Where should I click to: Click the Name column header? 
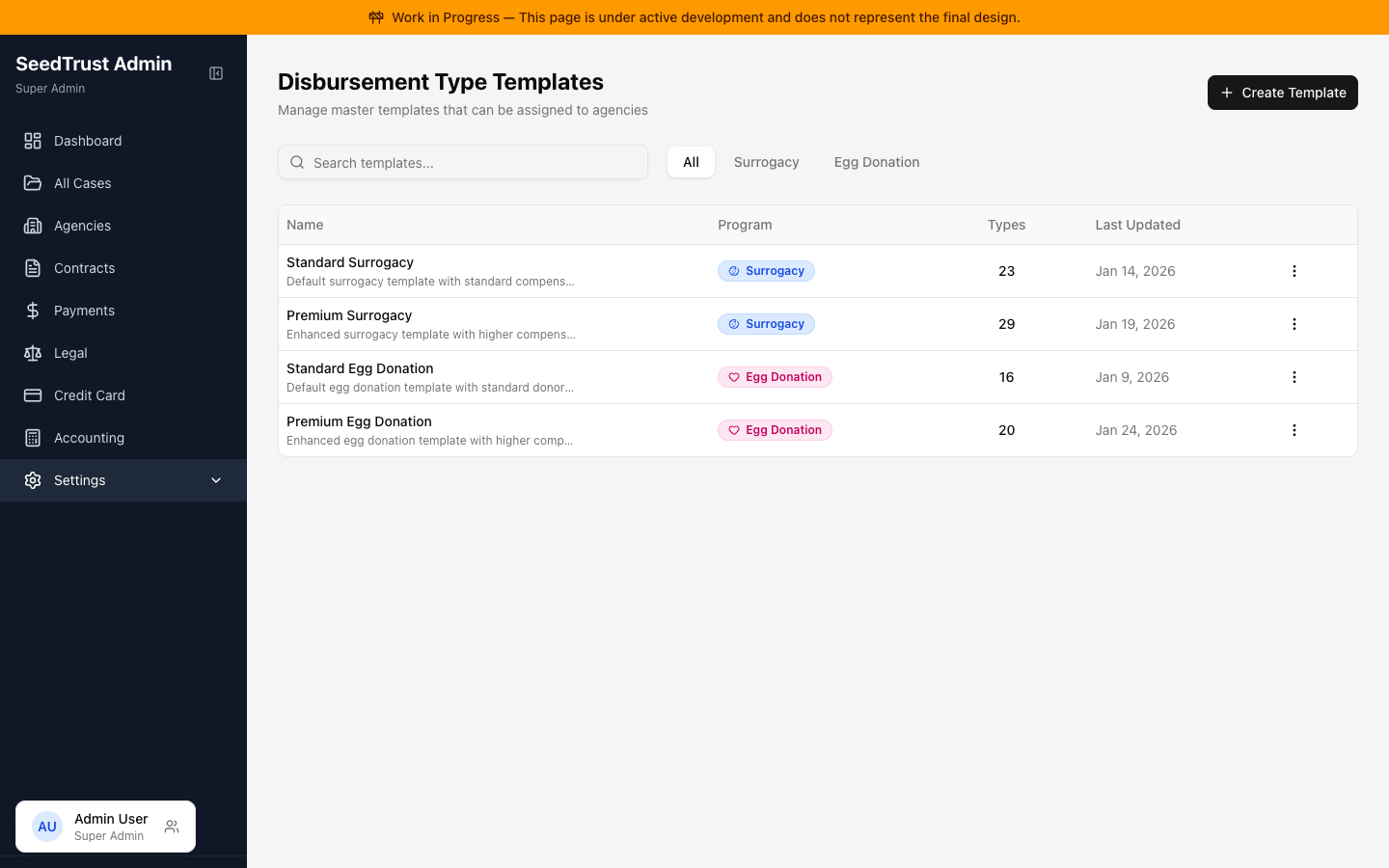point(305,225)
